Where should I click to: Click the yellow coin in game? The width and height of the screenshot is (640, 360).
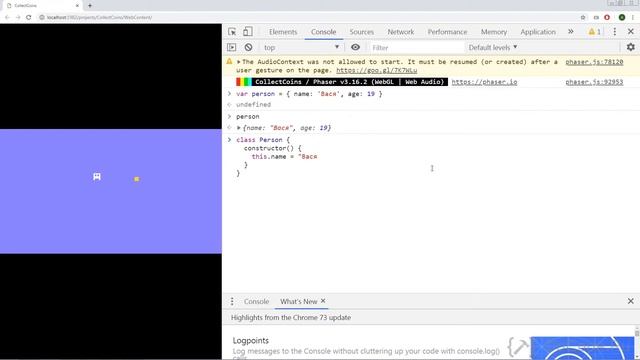pyautogui.click(x=137, y=179)
